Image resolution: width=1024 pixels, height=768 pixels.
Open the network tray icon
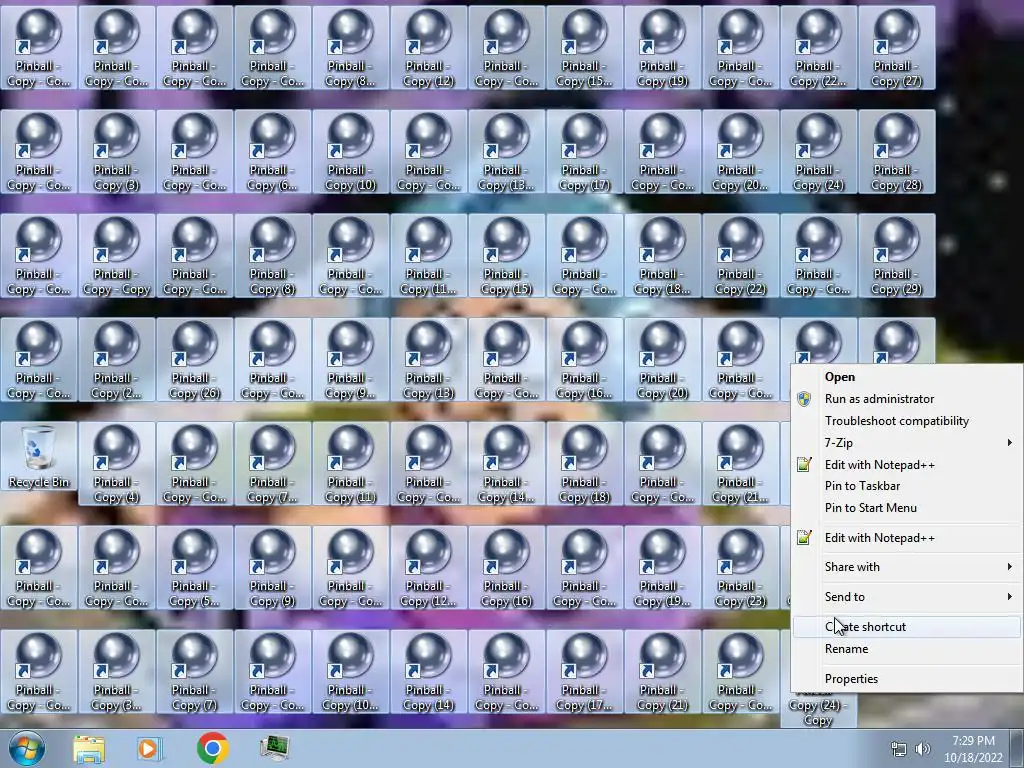tap(899, 750)
